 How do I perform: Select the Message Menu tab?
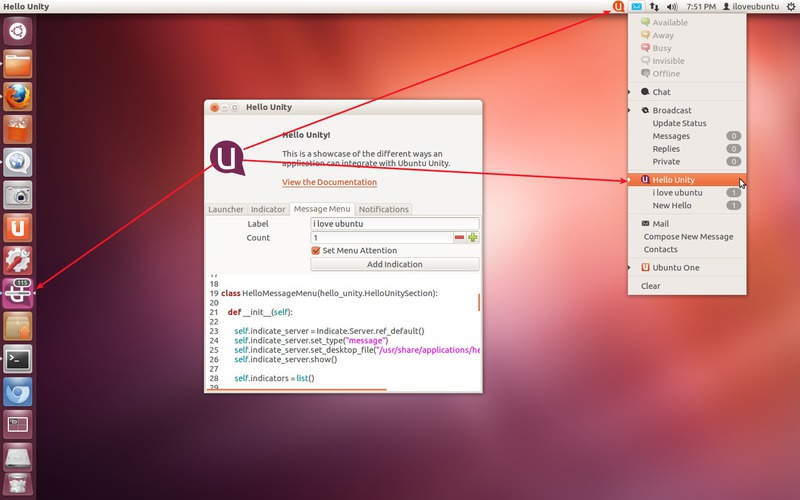(322, 209)
